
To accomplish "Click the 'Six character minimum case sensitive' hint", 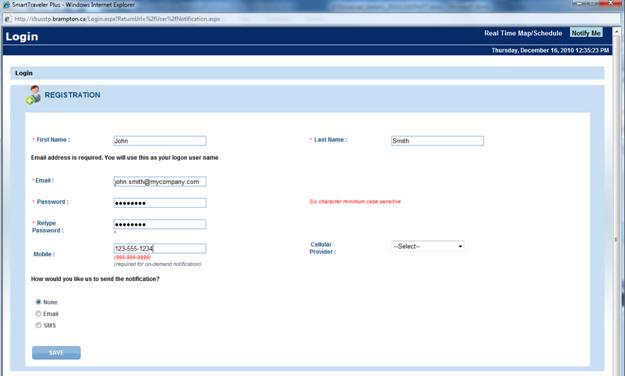I will [355, 201].
